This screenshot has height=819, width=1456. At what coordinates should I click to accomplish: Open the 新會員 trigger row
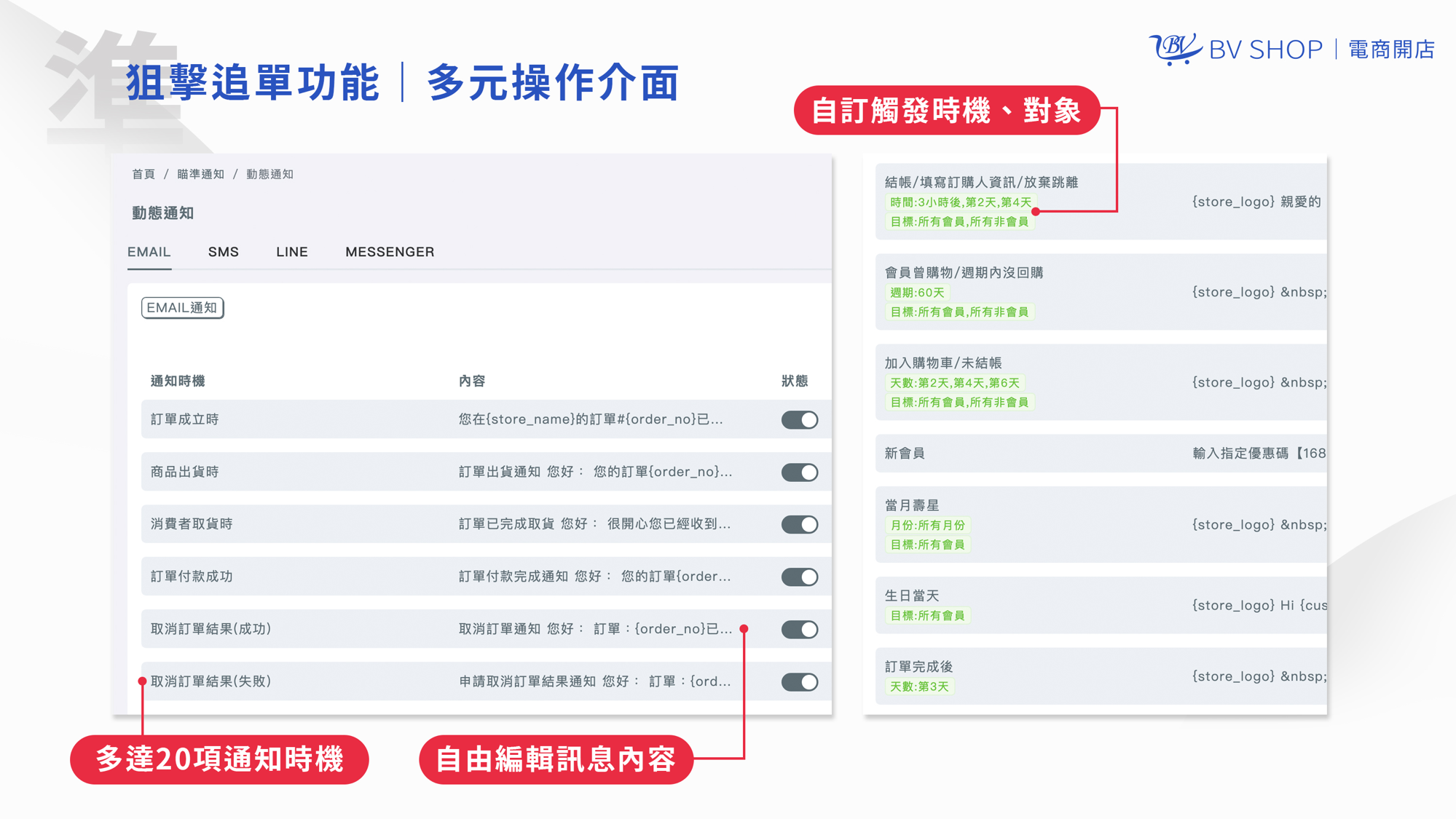point(1101,453)
